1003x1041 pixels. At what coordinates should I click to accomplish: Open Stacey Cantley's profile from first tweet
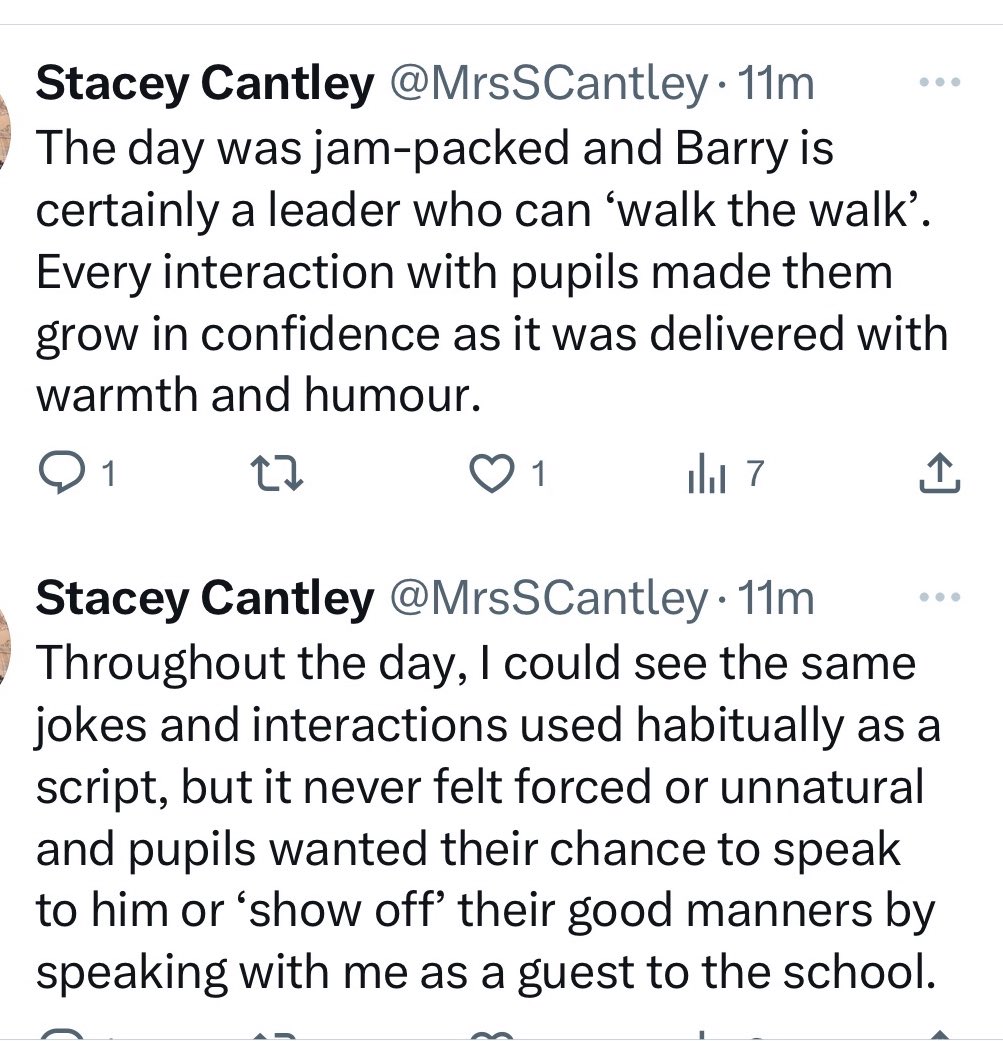203,85
